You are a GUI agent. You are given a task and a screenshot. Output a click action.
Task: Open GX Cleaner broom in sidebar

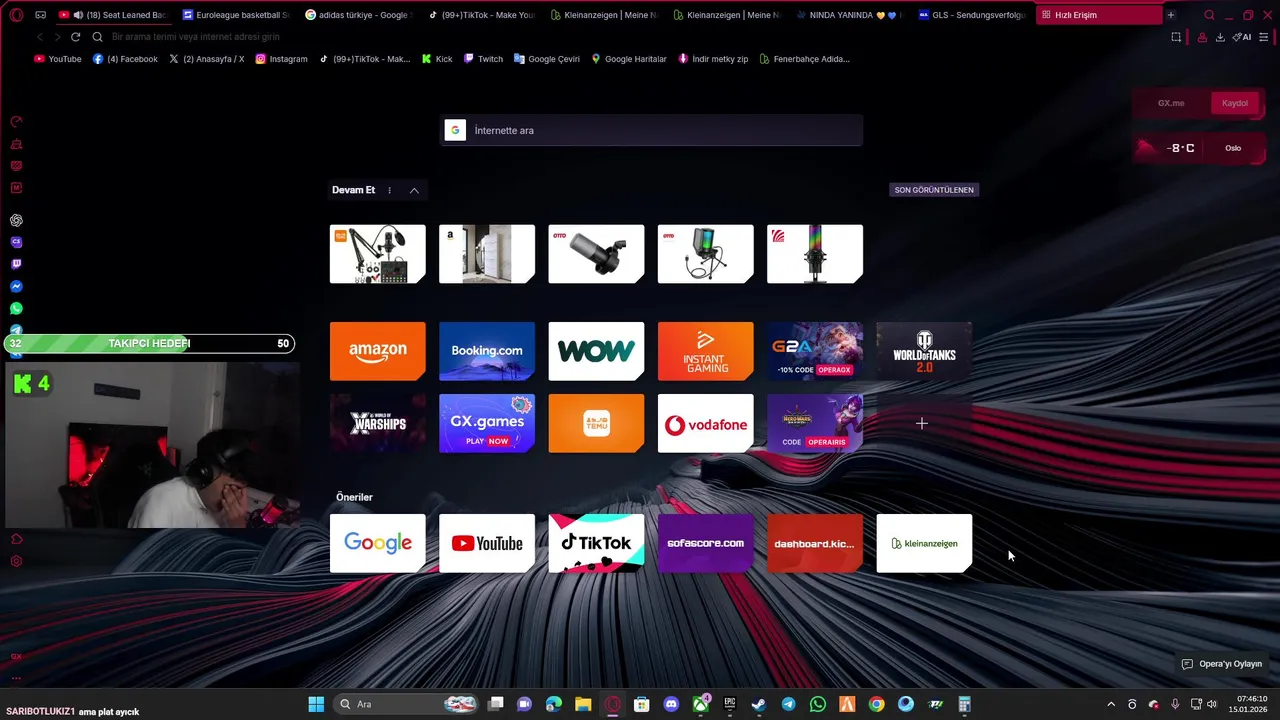pyautogui.click(x=16, y=143)
